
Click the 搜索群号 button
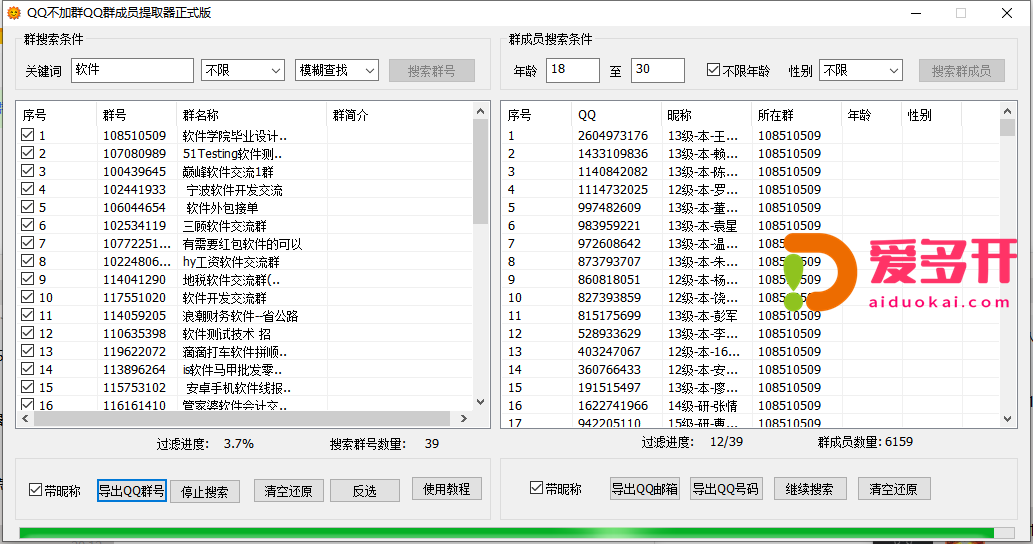[432, 70]
